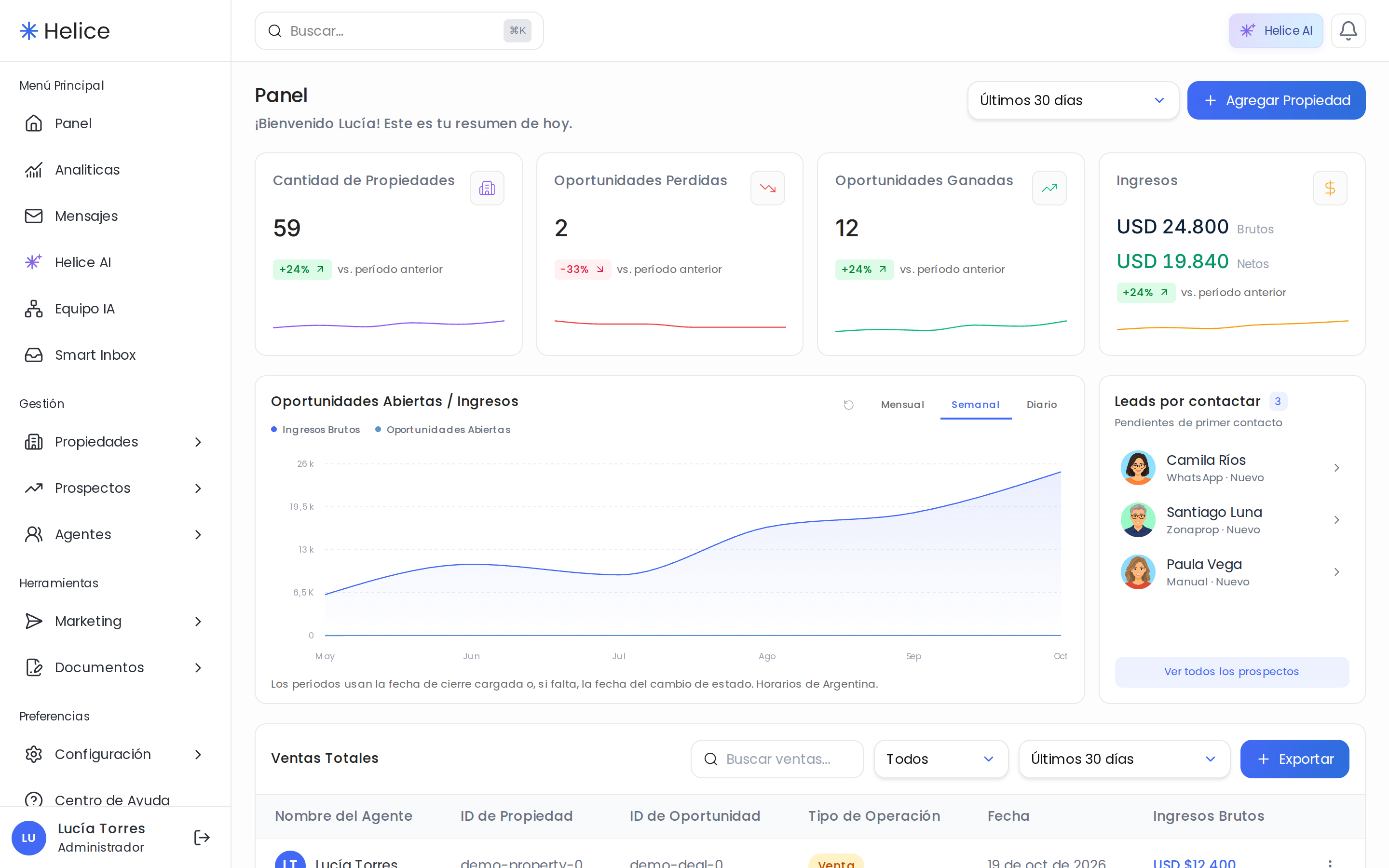Open the top Últimos 30 días period dropdown
Viewport: 1389px width, 868px height.
[x=1073, y=100]
